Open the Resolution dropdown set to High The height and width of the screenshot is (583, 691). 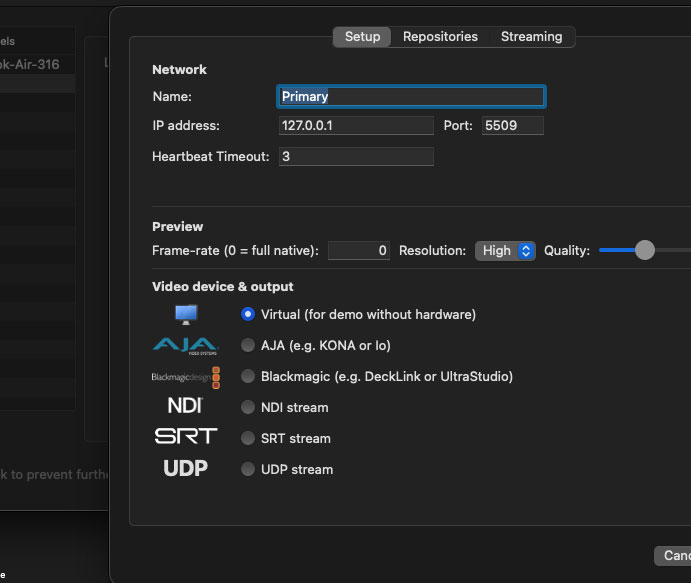coord(505,251)
